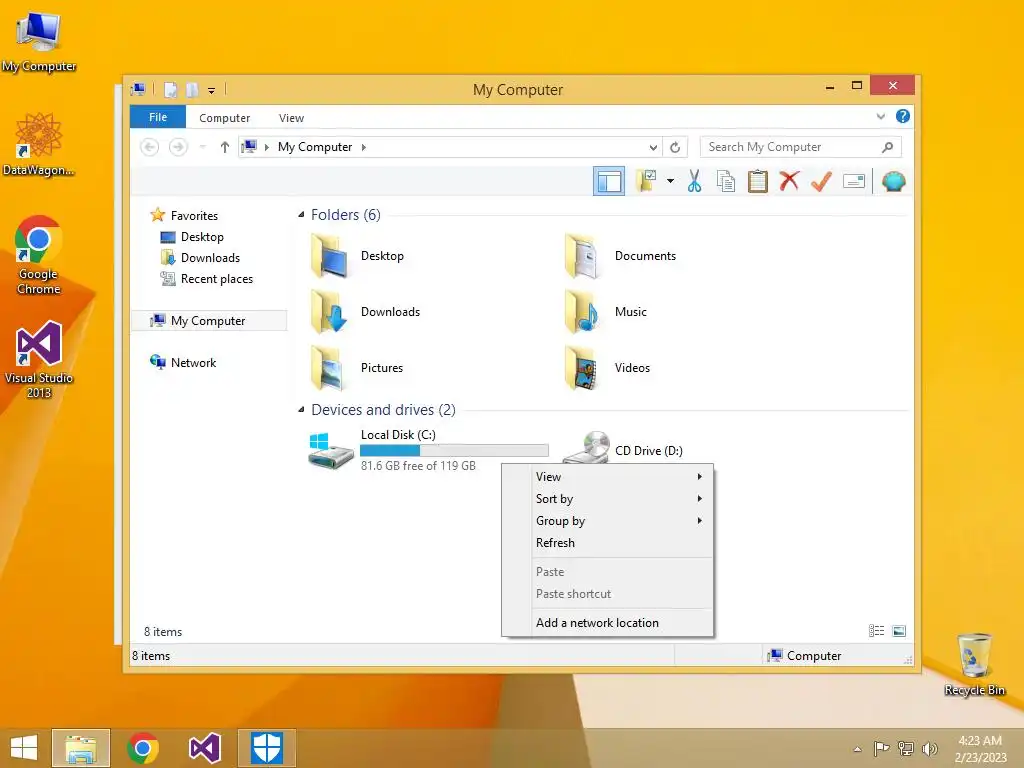Click the address bar Refresh button

[675, 148]
